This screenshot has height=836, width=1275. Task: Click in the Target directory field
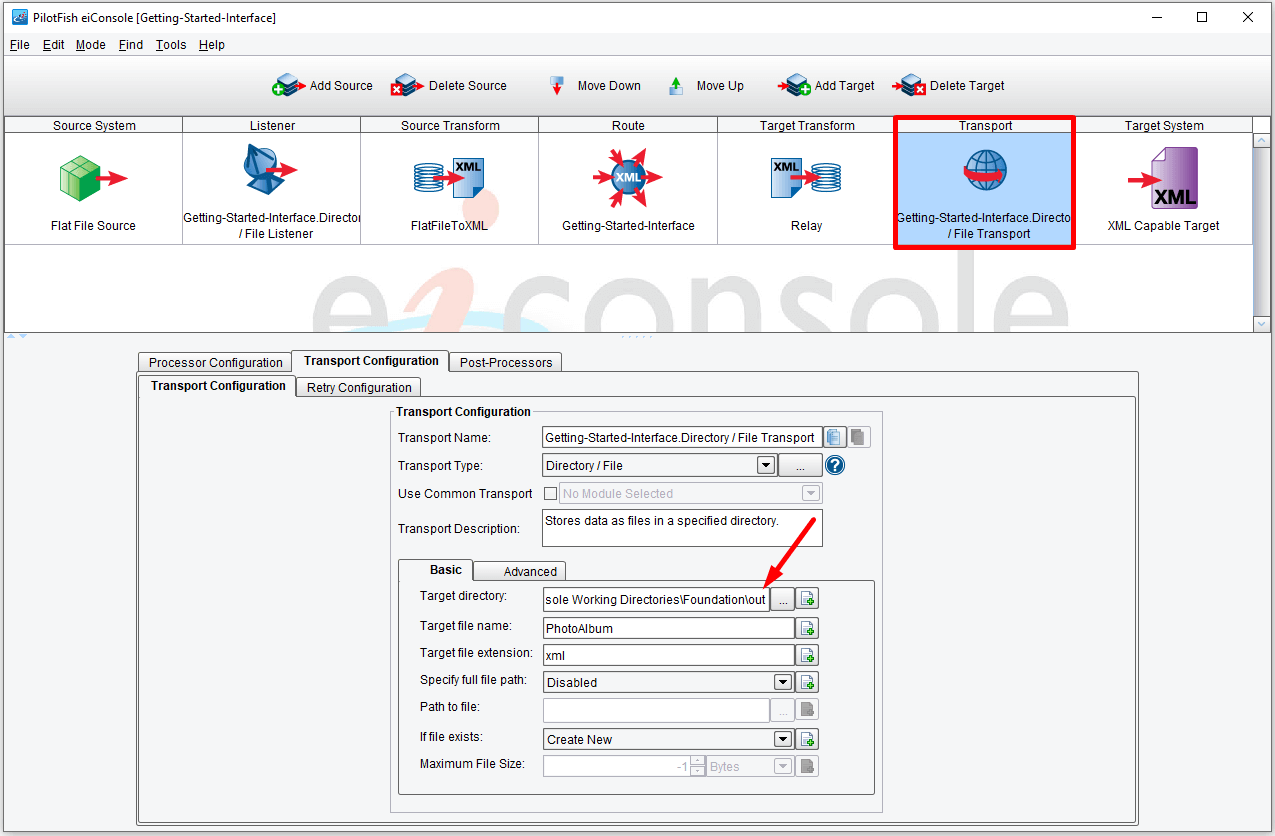656,599
